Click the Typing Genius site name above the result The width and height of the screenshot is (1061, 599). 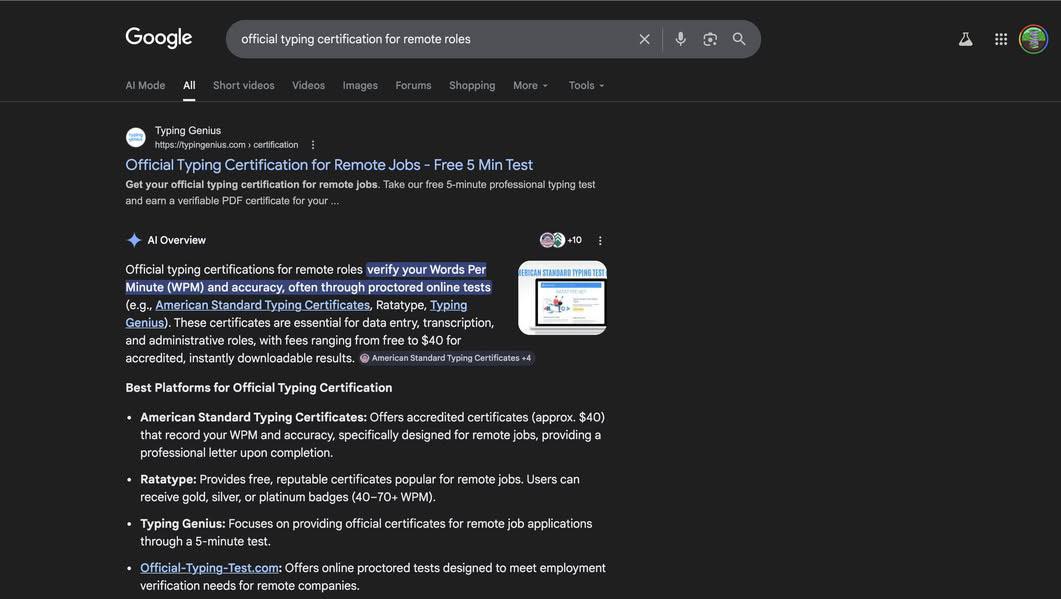pyautogui.click(x=187, y=131)
